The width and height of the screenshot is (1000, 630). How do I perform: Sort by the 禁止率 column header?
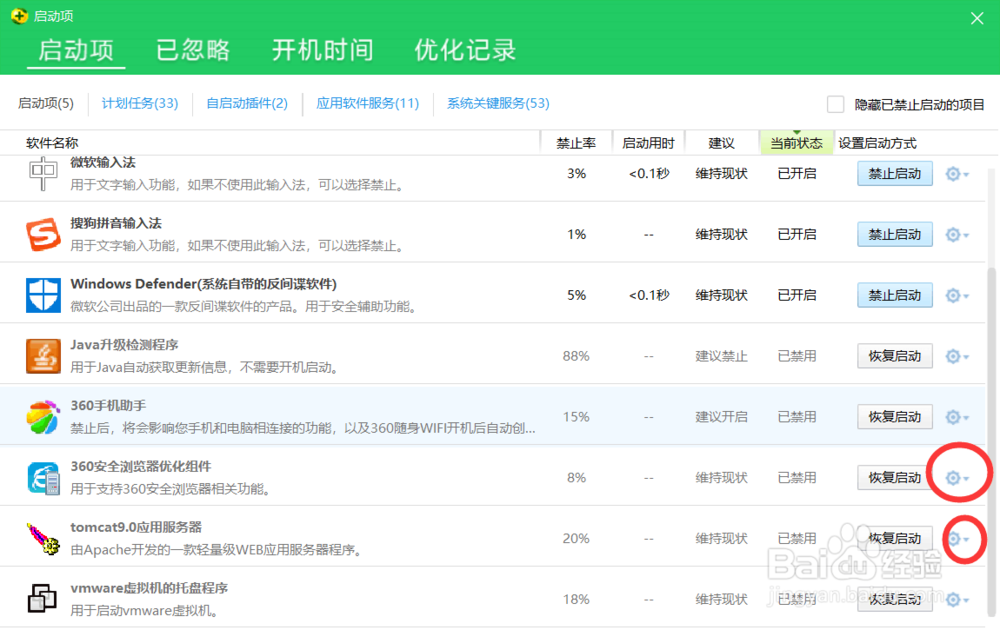pos(576,143)
